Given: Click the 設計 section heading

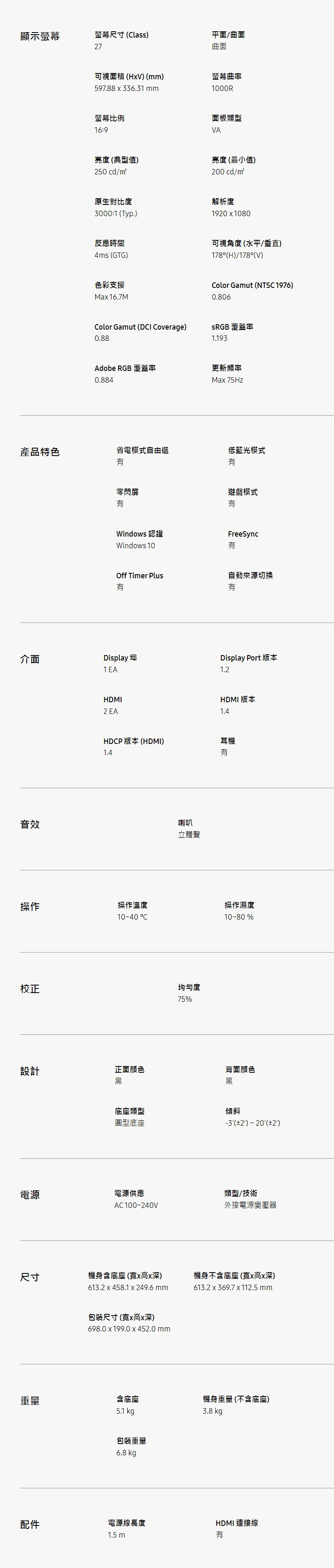Looking at the screenshot, I should pyautogui.click(x=30, y=1071).
